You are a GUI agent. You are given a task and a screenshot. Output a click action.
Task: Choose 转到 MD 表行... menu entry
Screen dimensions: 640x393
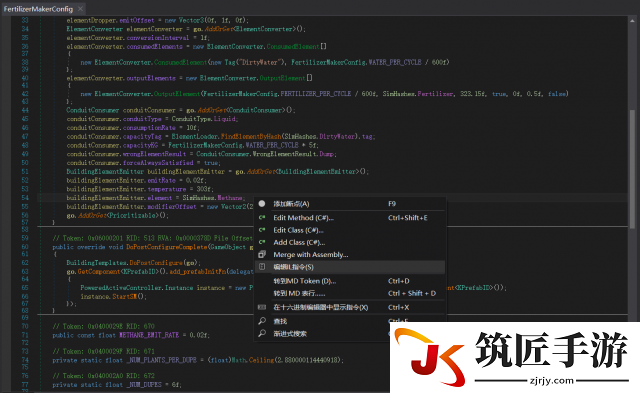pos(350,293)
